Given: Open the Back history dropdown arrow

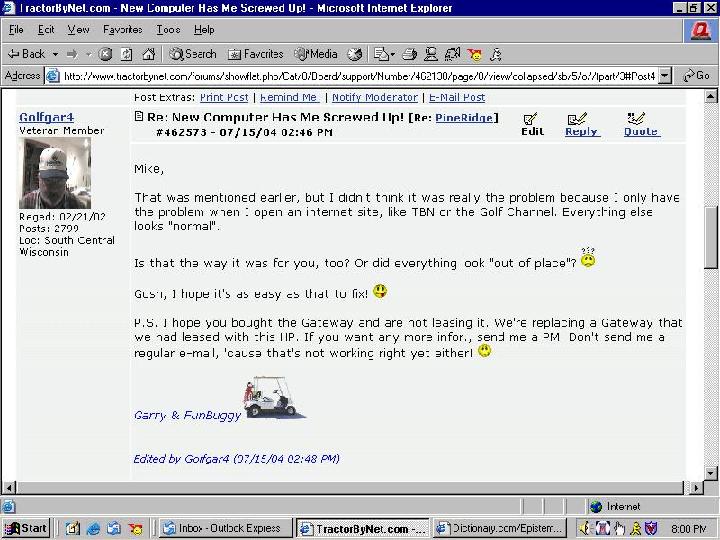Looking at the screenshot, I should tap(55, 54).
